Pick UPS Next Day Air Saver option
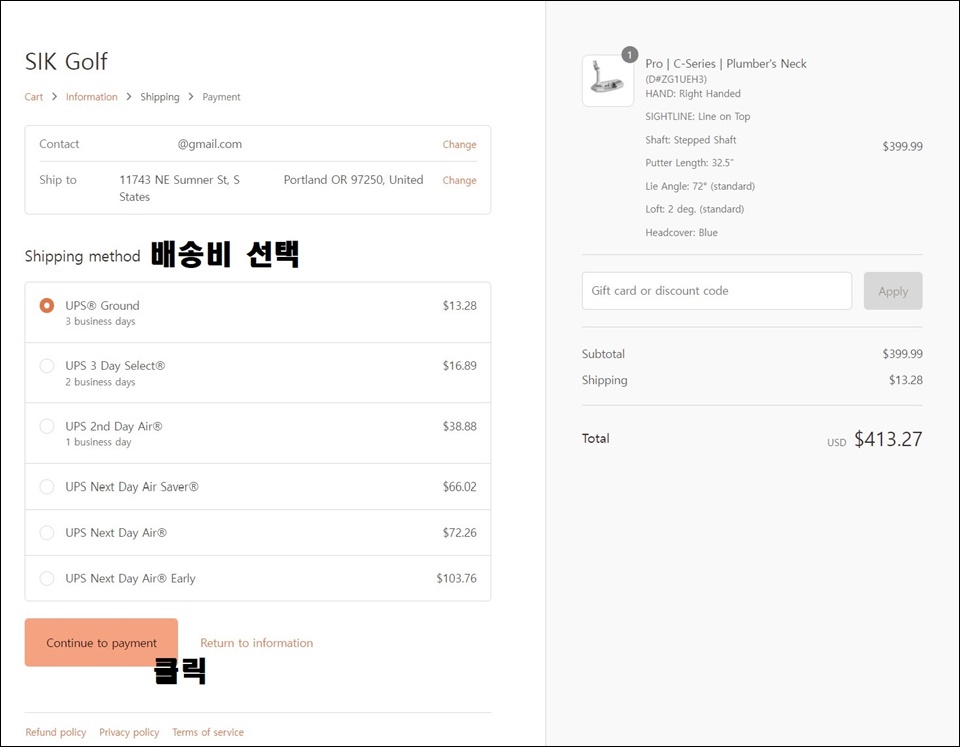Image resolution: width=960 pixels, height=747 pixels. pyautogui.click(x=47, y=487)
